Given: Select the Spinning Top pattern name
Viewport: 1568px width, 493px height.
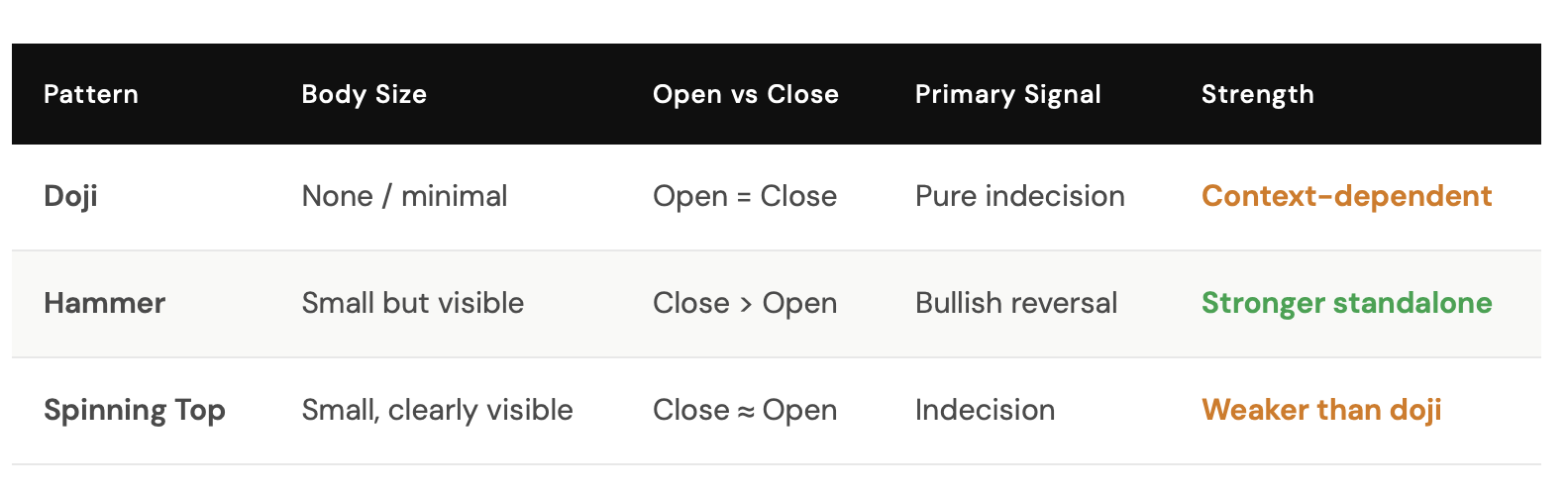Looking at the screenshot, I should [x=135, y=410].
